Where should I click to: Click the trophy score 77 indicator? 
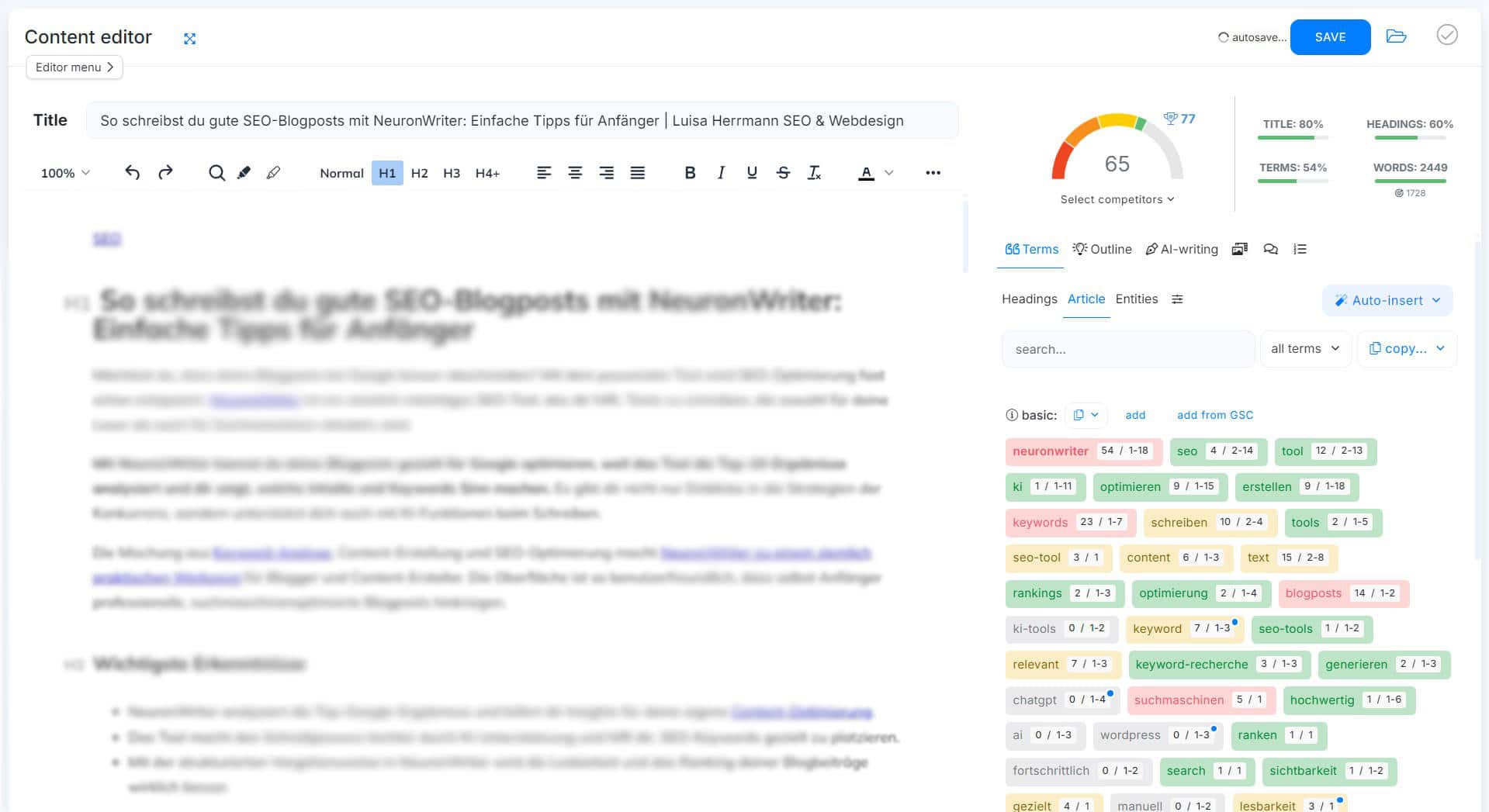(1179, 119)
